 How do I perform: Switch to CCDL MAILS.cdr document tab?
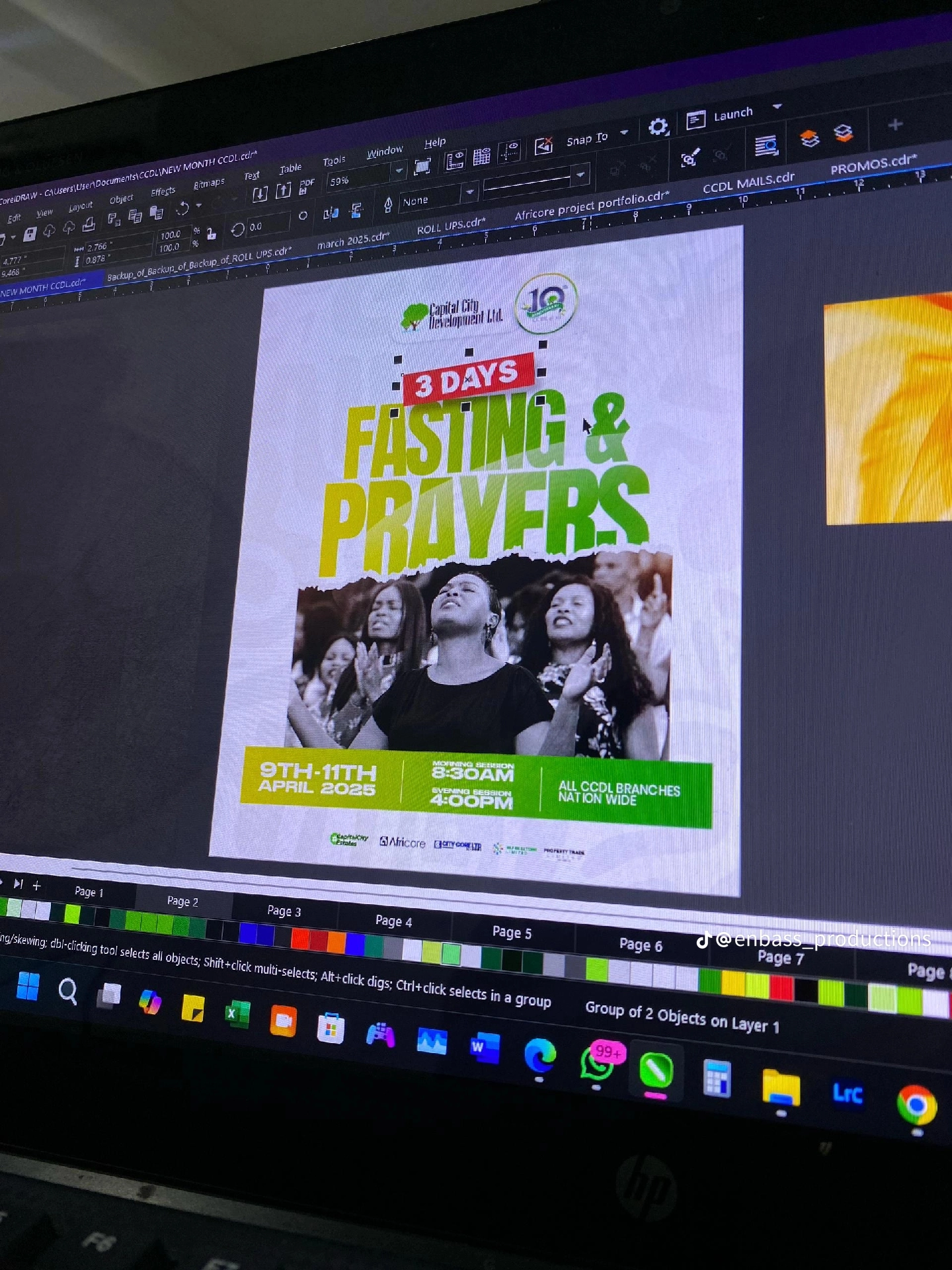pyautogui.click(x=748, y=182)
